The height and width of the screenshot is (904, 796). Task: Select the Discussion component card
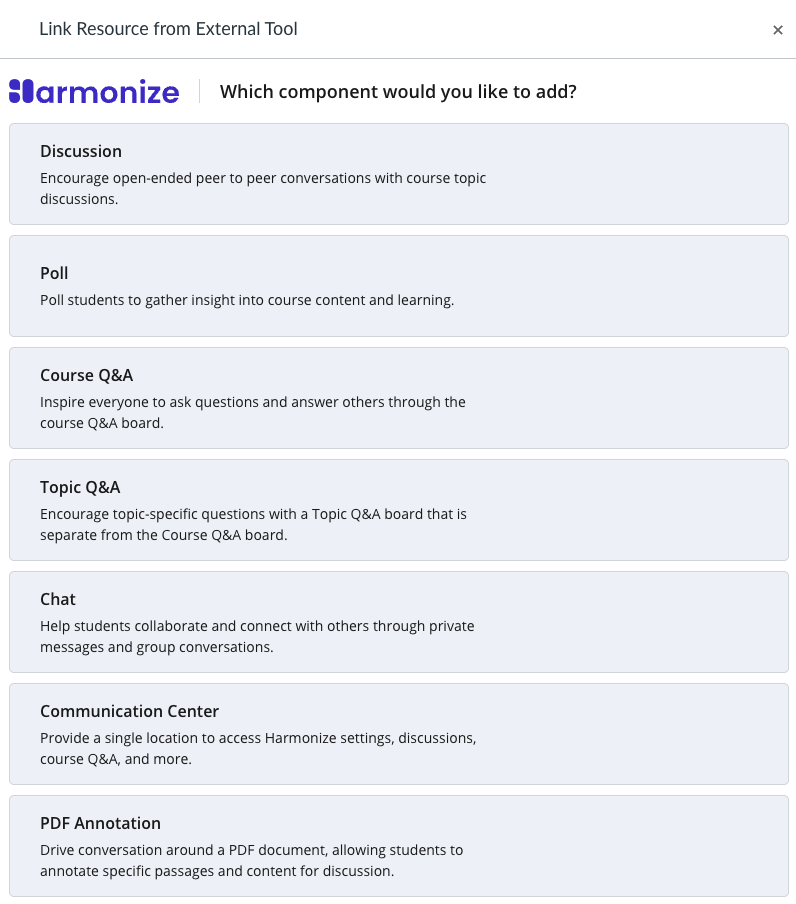click(399, 174)
